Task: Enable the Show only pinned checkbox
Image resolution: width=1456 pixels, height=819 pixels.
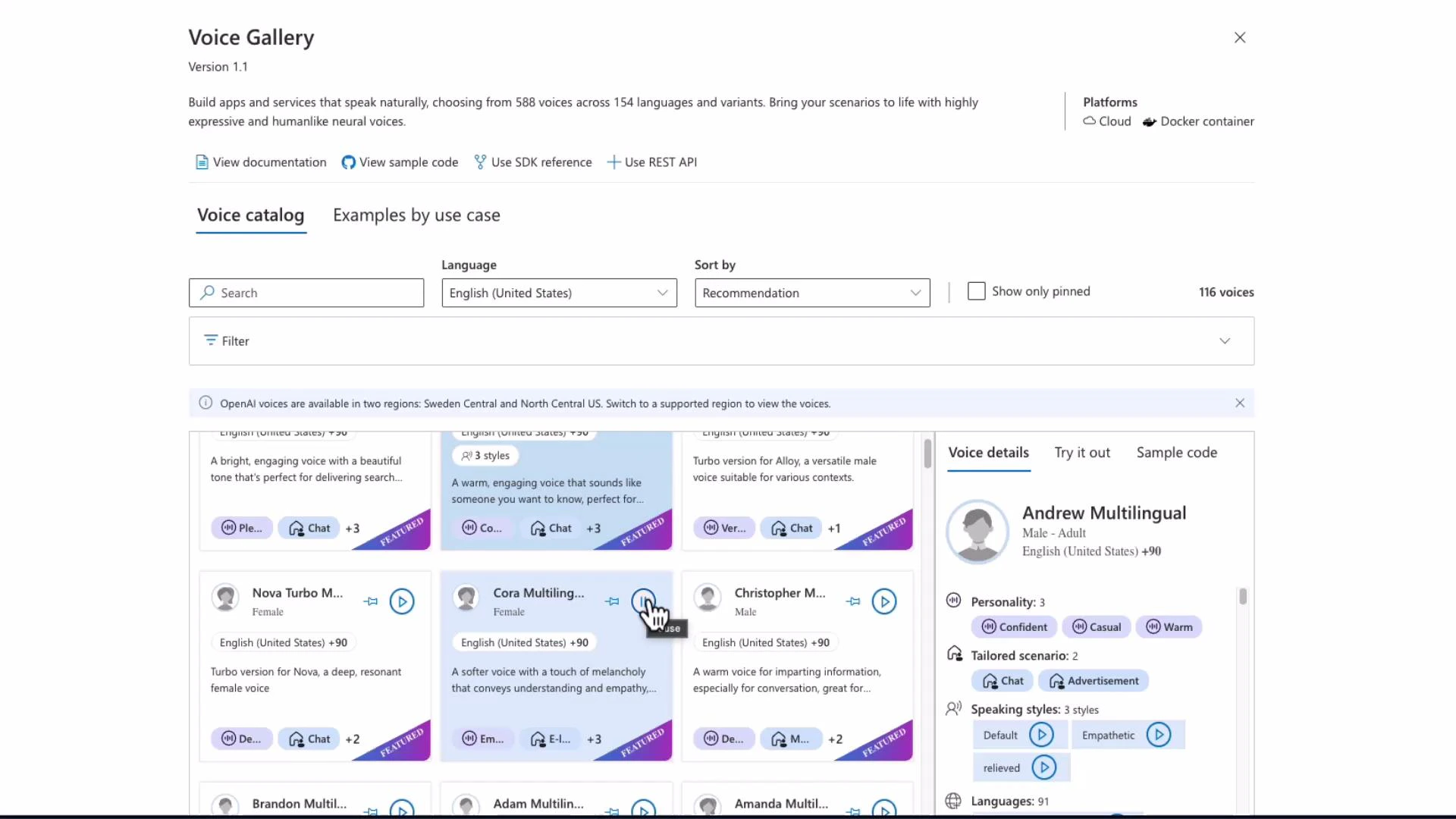Action: coord(976,291)
